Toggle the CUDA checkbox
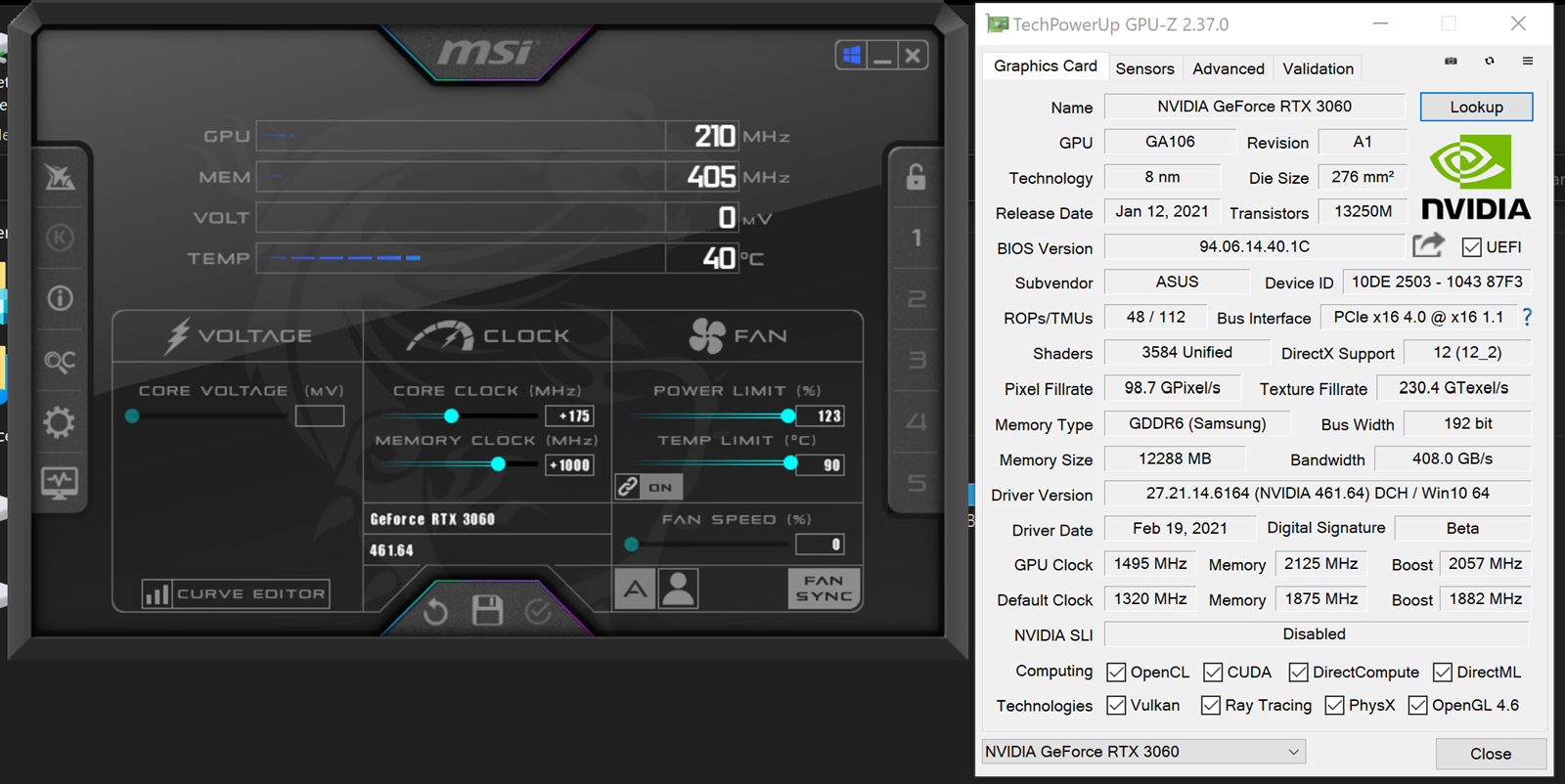 coord(1213,673)
